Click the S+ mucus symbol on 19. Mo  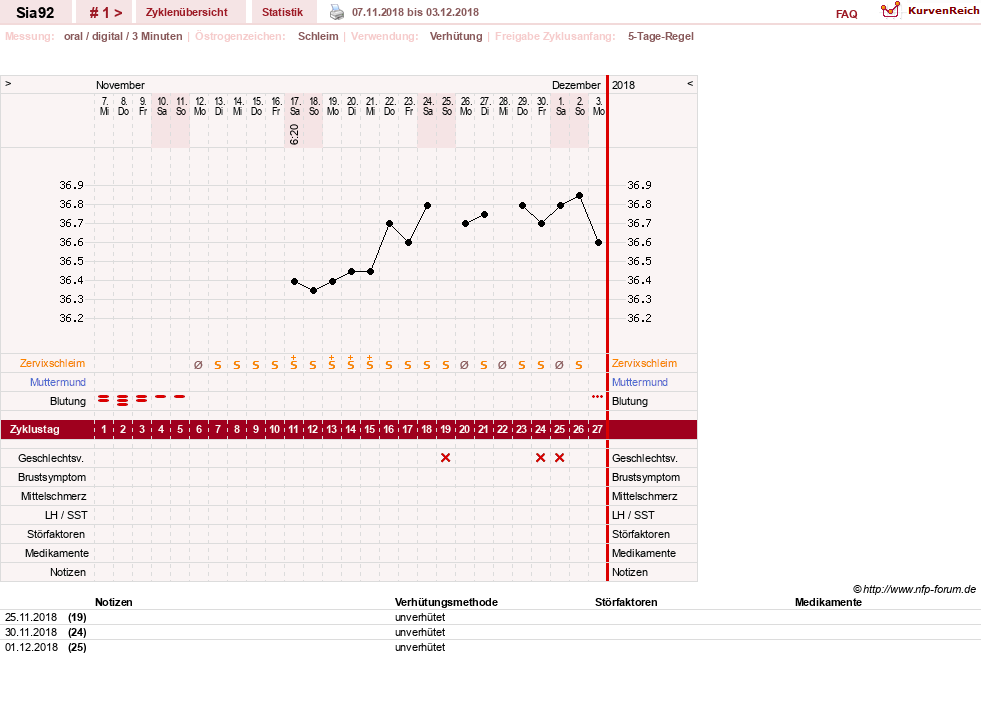(332, 363)
